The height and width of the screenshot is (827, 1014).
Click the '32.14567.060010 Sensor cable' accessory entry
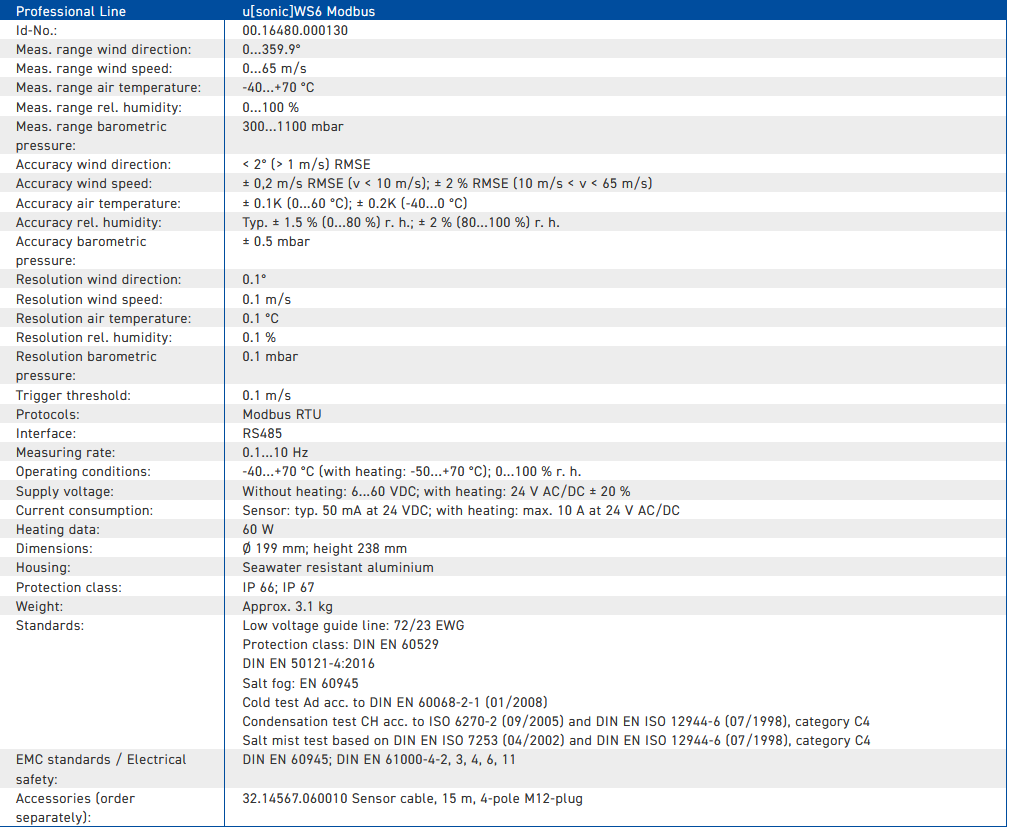pyautogui.click(x=413, y=799)
